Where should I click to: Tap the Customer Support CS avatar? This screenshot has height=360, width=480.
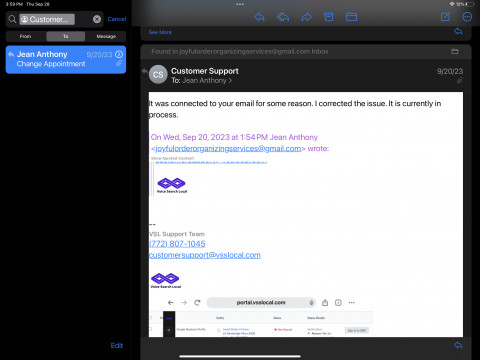click(158, 74)
